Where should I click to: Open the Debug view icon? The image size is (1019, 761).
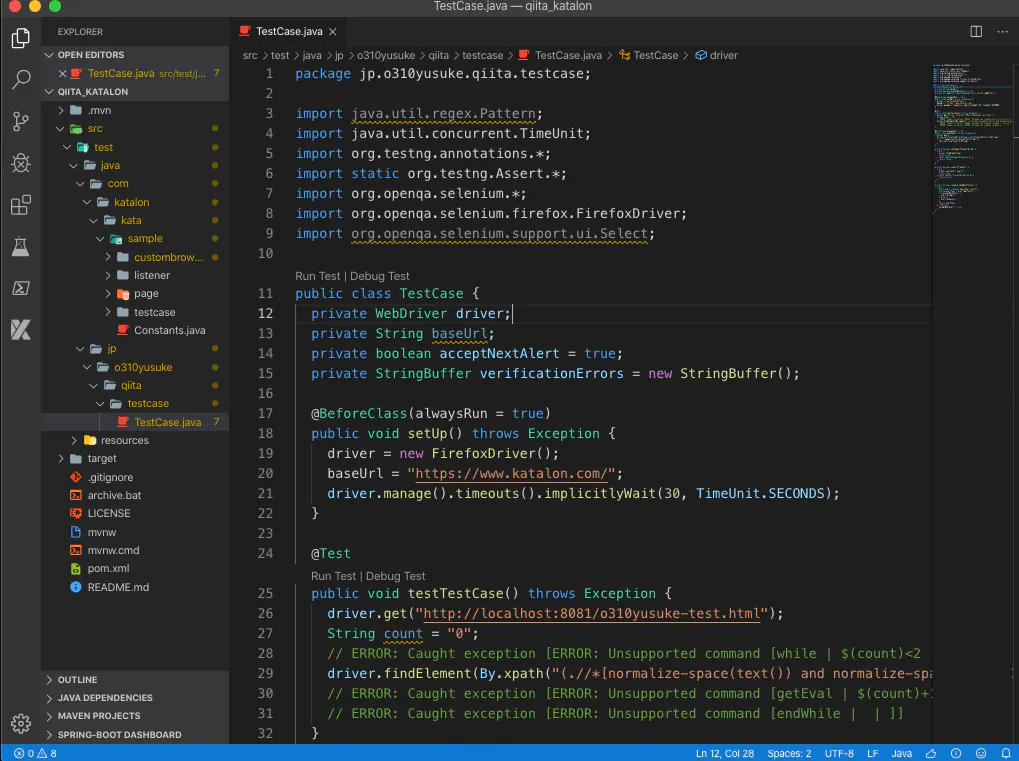click(20, 163)
